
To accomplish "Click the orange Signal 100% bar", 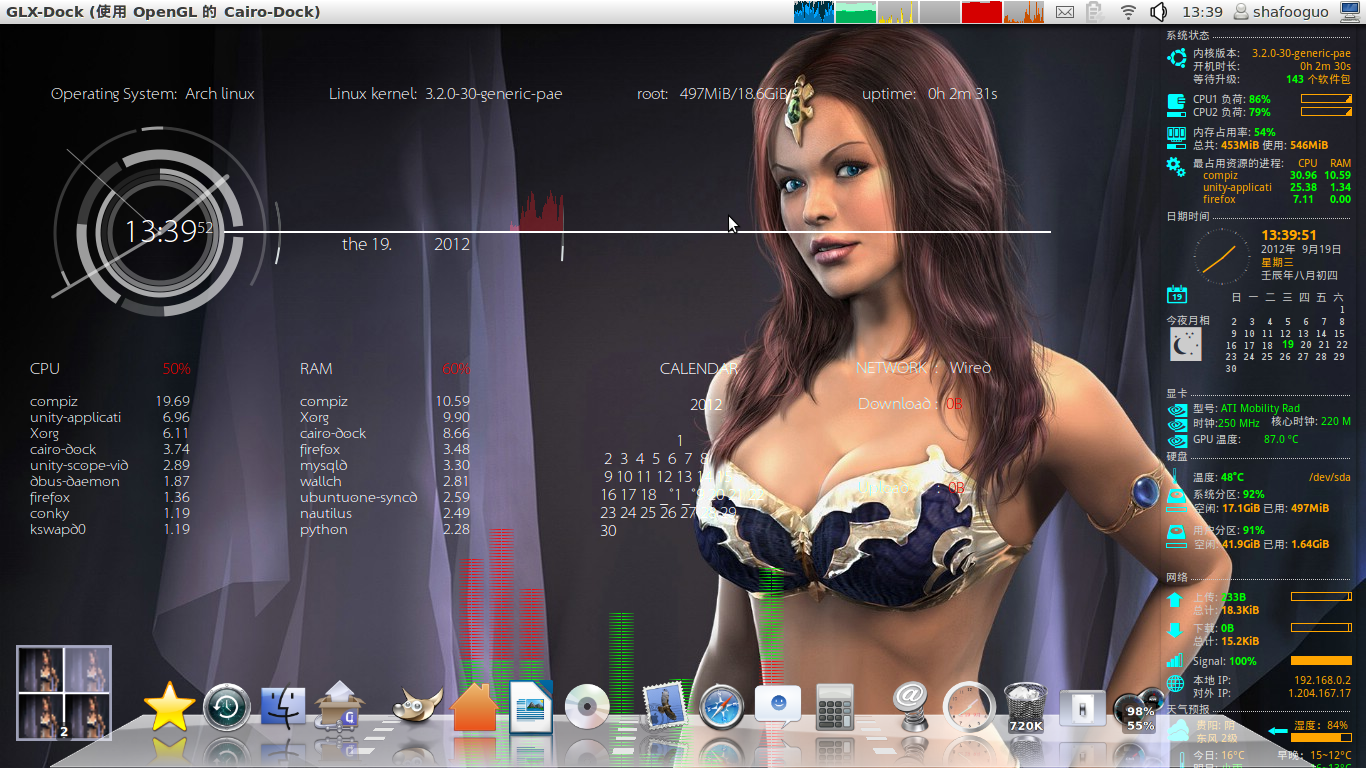I will (x=1321, y=661).
